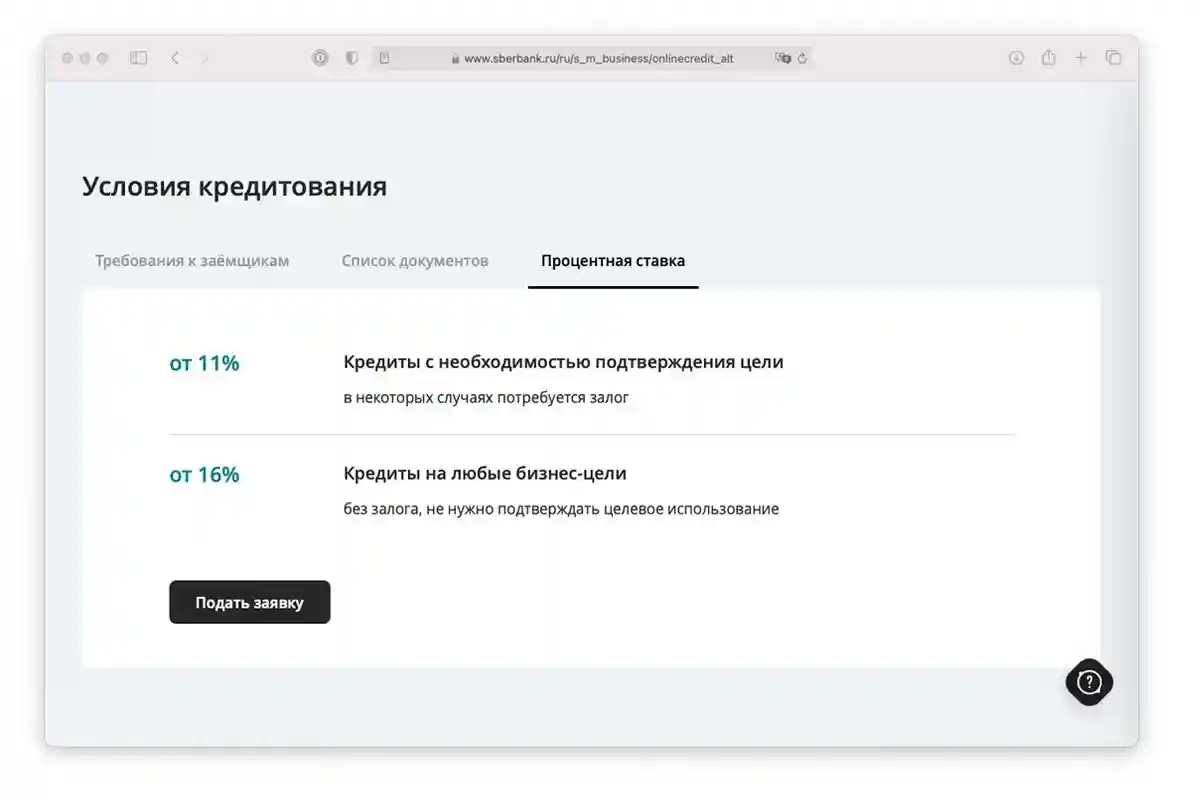1200x800 pixels.
Task: Open the tab overview grid
Action: point(1113,58)
